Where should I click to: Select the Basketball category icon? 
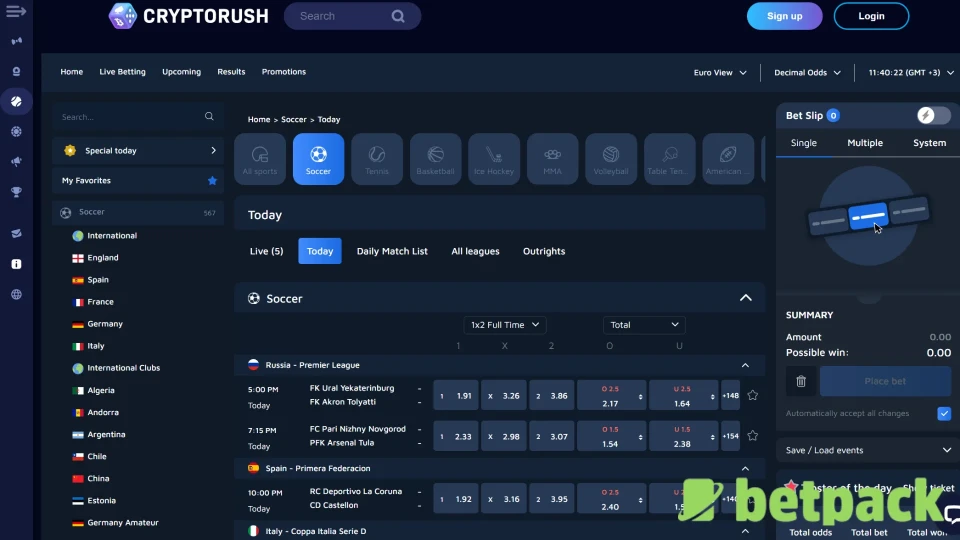[x=435, y=159]
